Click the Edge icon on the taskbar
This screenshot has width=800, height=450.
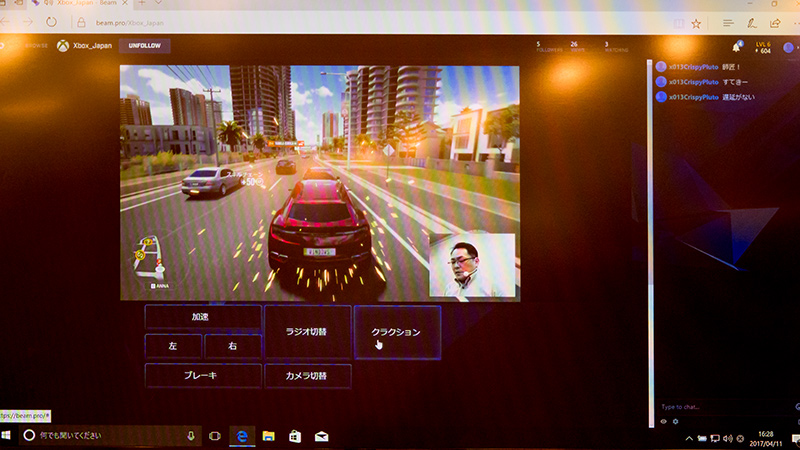coord(242,436)
